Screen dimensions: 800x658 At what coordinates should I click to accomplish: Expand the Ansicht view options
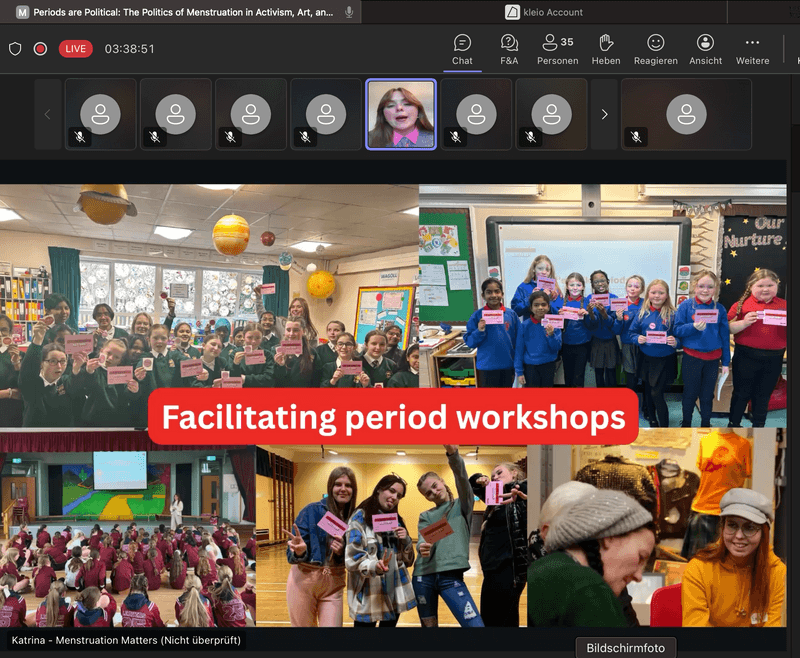click(x=705, y=49)
